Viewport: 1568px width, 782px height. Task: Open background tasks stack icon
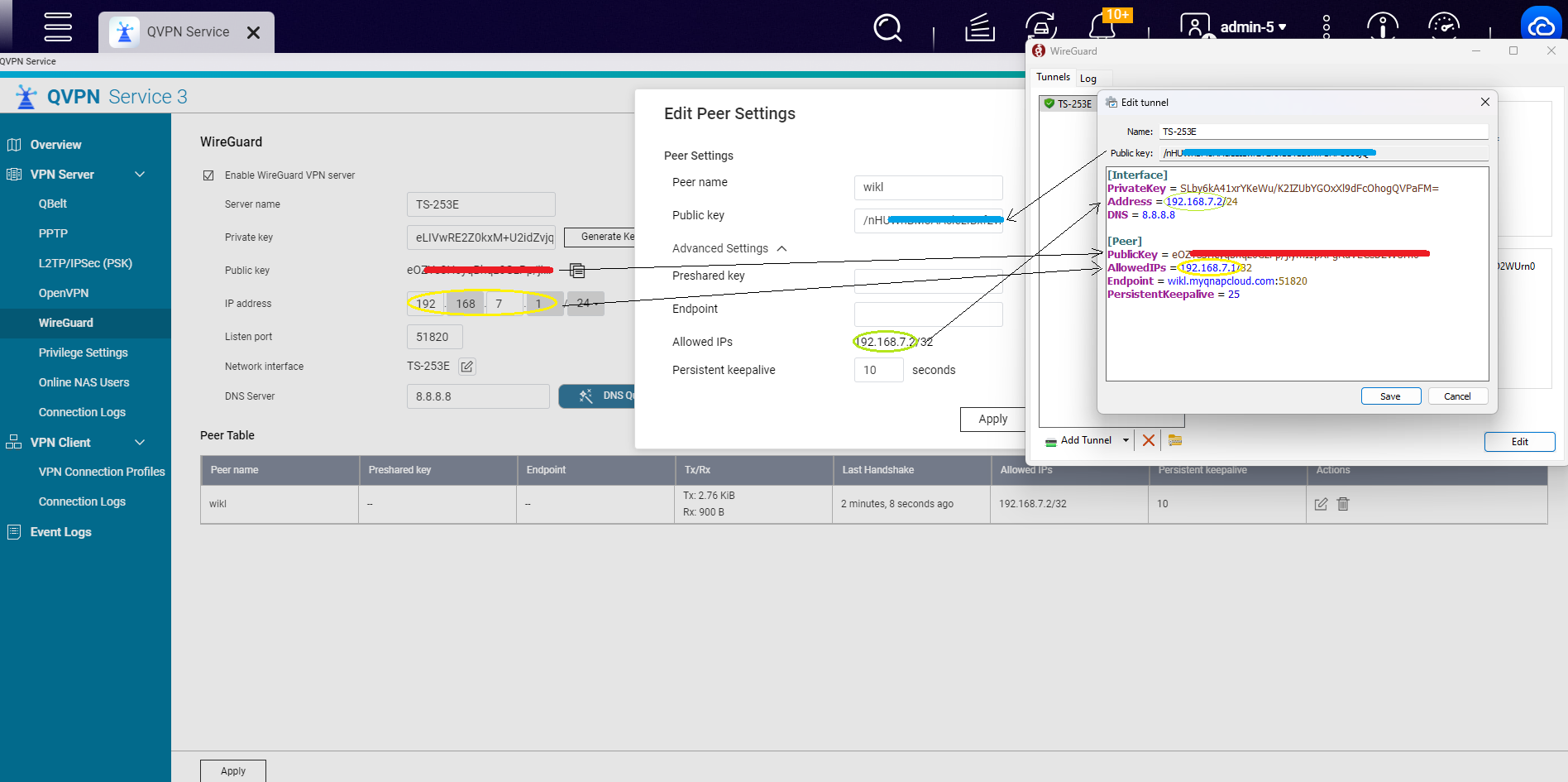[980, 27]
